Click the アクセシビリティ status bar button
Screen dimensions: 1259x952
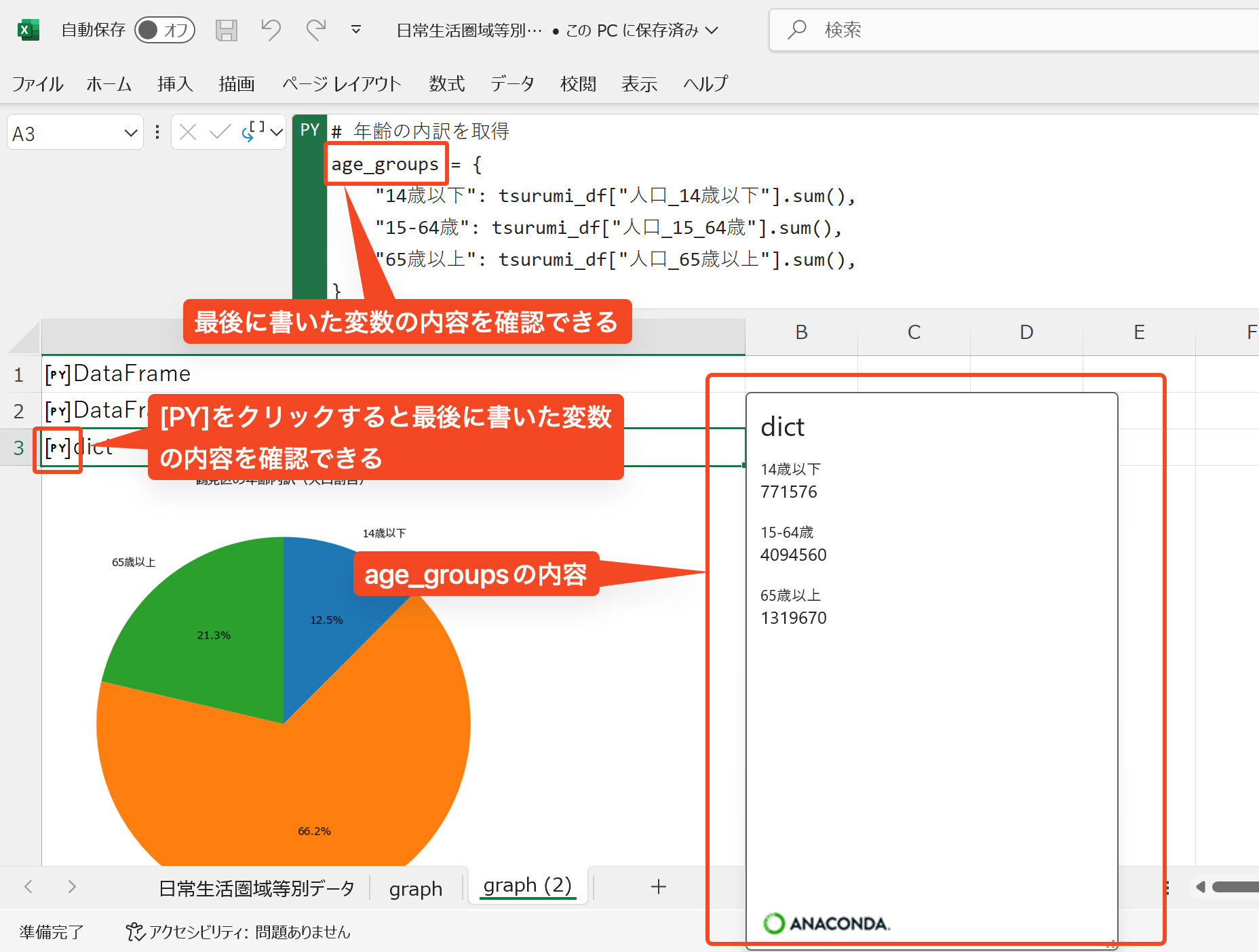pos(238,932)
